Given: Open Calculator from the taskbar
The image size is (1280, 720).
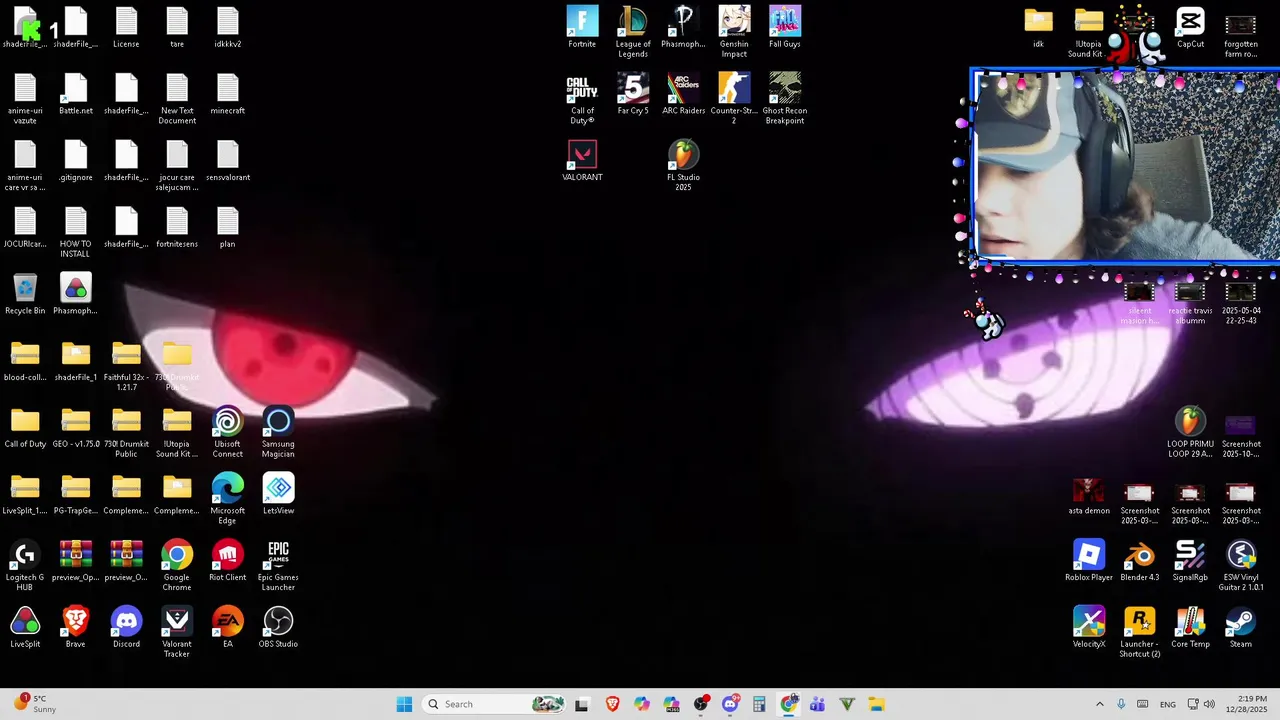Looking at the screenshot, I should coord(759,704).
